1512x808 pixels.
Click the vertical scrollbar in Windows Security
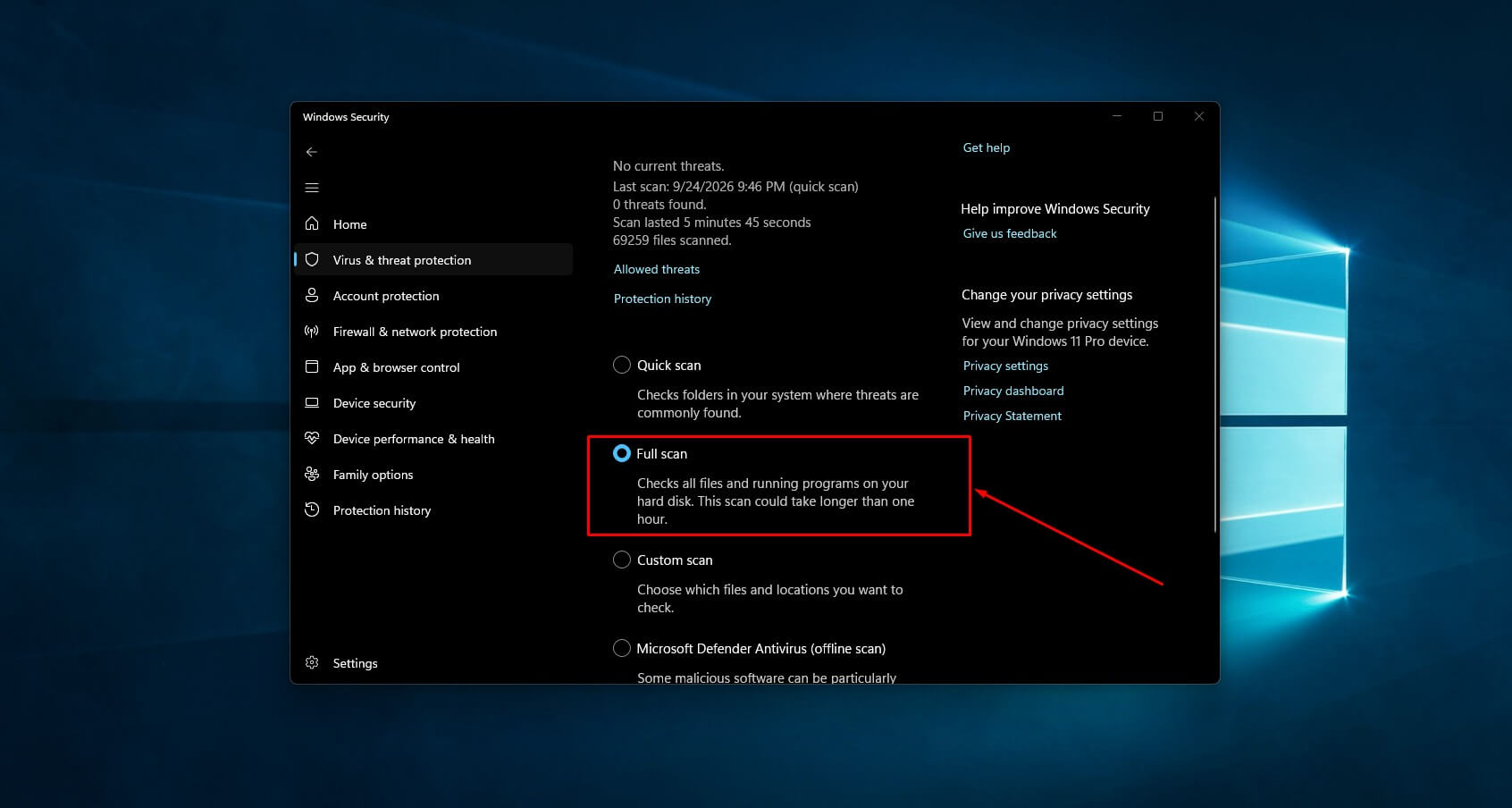pyautogui.click(x=1214, y=365)
